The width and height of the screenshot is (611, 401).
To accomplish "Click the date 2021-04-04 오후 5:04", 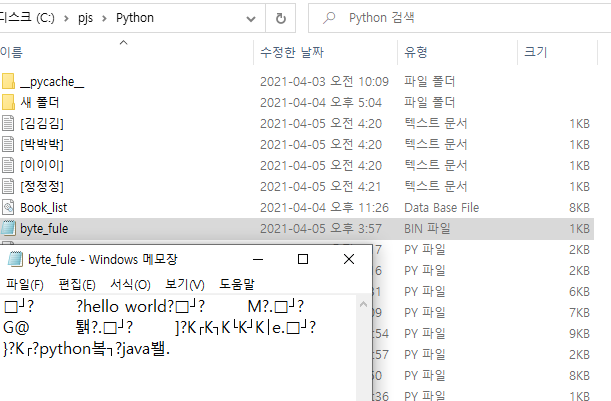I will pyautogui.click(x=321, y=103).
